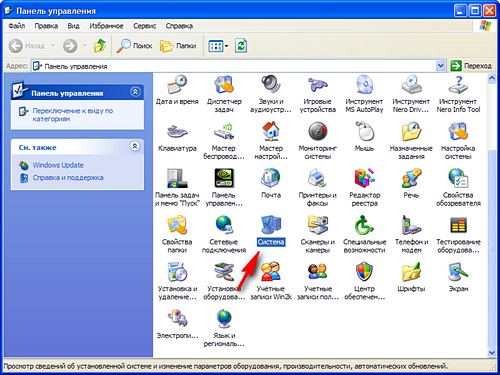Click the scrollbar up arrow
500x375 pixels.
(492, 78)
